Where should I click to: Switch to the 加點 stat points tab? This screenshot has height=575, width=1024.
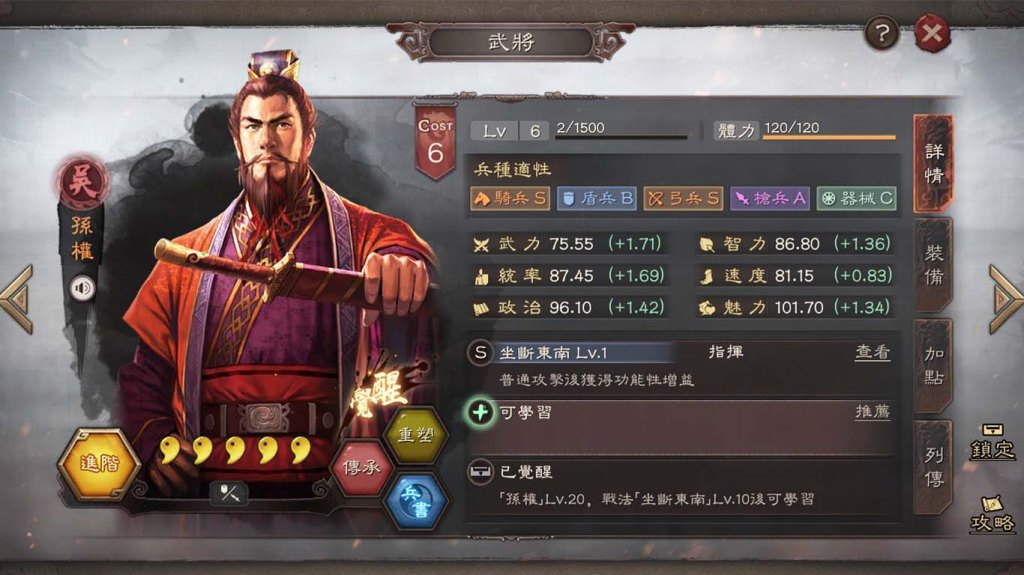(x=934, y=366)
